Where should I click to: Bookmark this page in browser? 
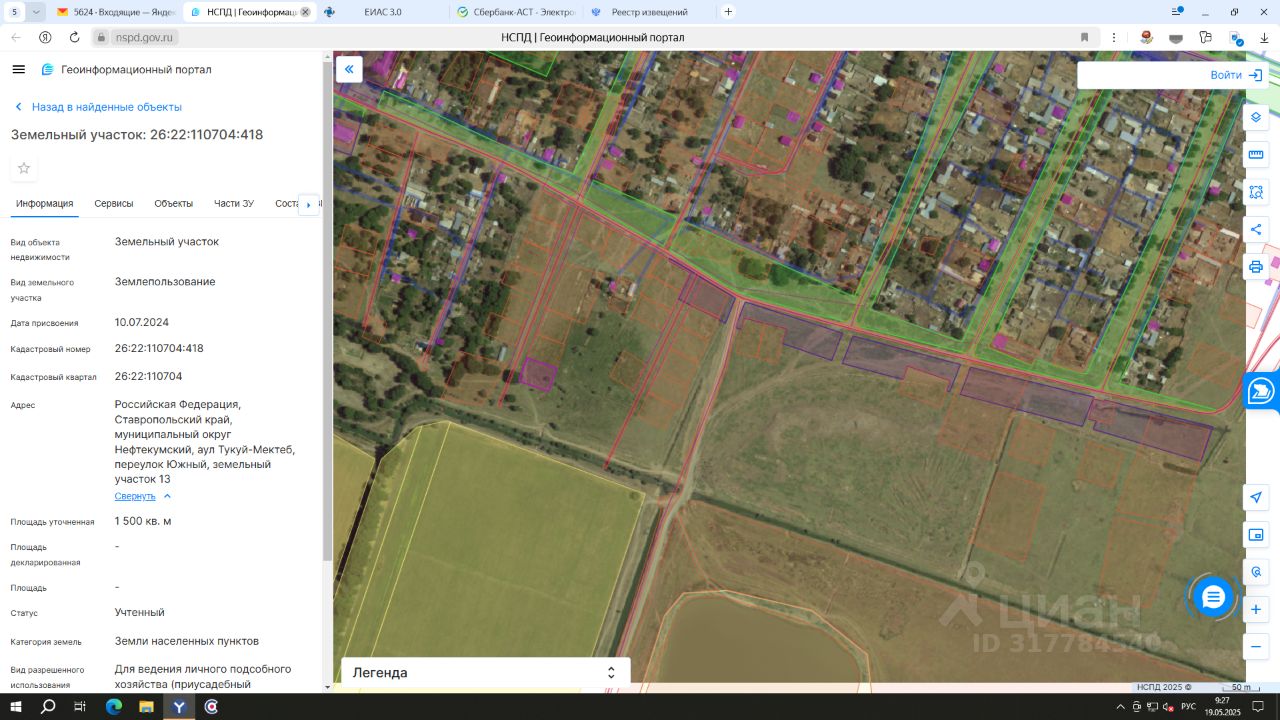(1084, 37)
